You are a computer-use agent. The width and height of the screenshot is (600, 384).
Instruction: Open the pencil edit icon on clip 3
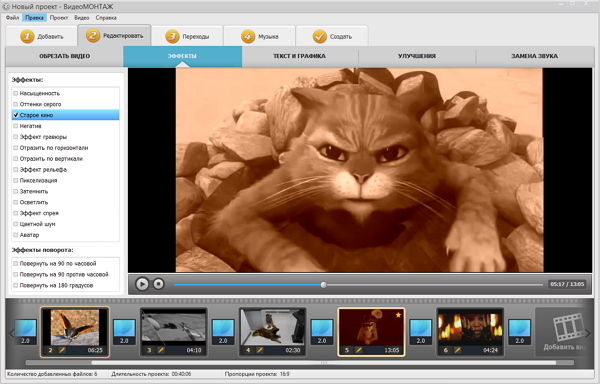[161, 350]
